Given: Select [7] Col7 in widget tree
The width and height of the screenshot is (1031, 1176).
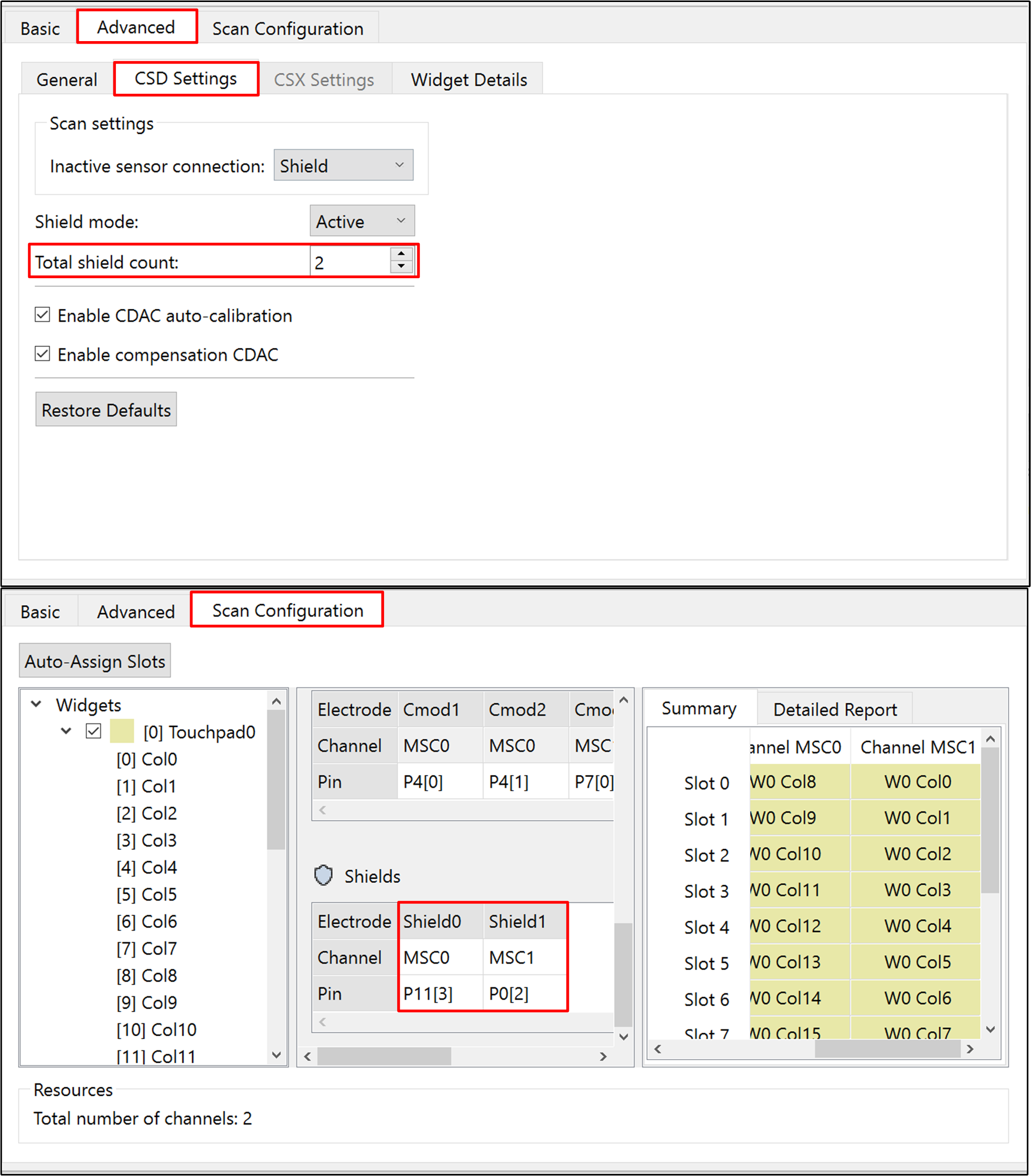Looking at the screenshot, I should 147,948.
